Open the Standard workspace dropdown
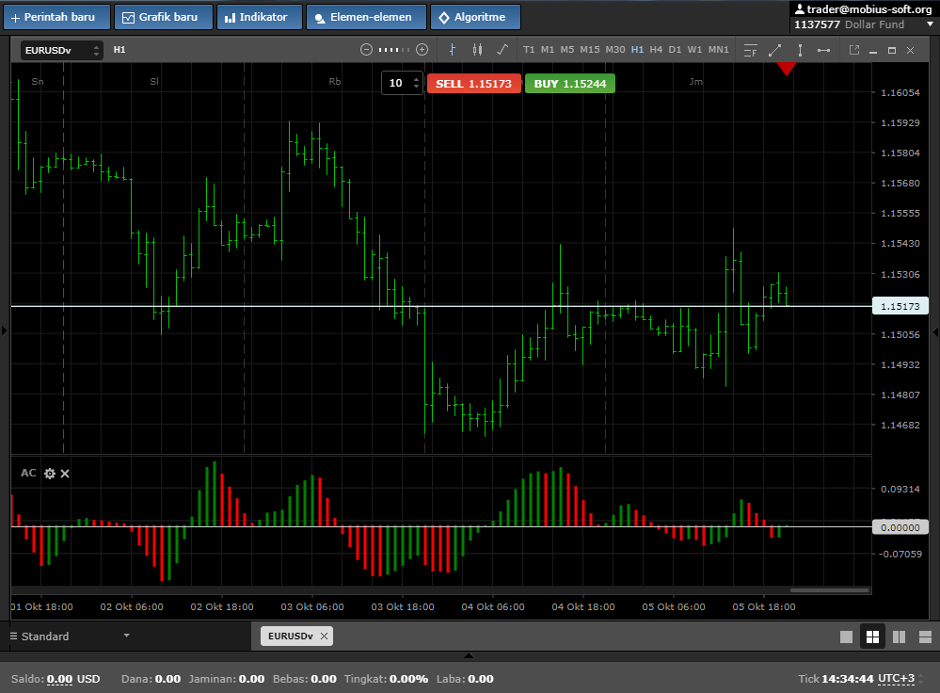This screenshot has width=940, height=693. 70,636
